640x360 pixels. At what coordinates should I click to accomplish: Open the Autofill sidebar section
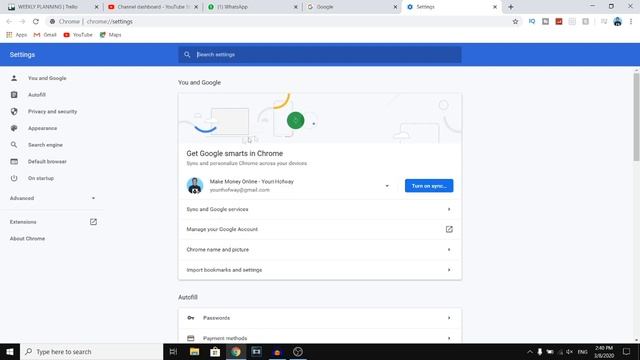point(37,95)
